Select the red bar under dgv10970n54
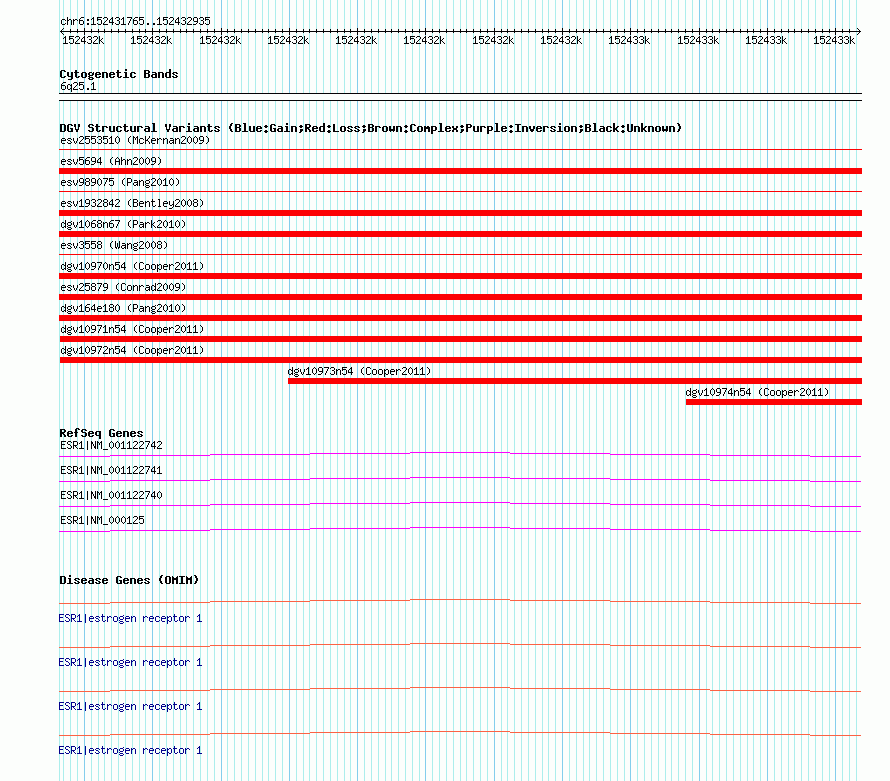This screenshot has height=781, width=890. pos(460,276)
